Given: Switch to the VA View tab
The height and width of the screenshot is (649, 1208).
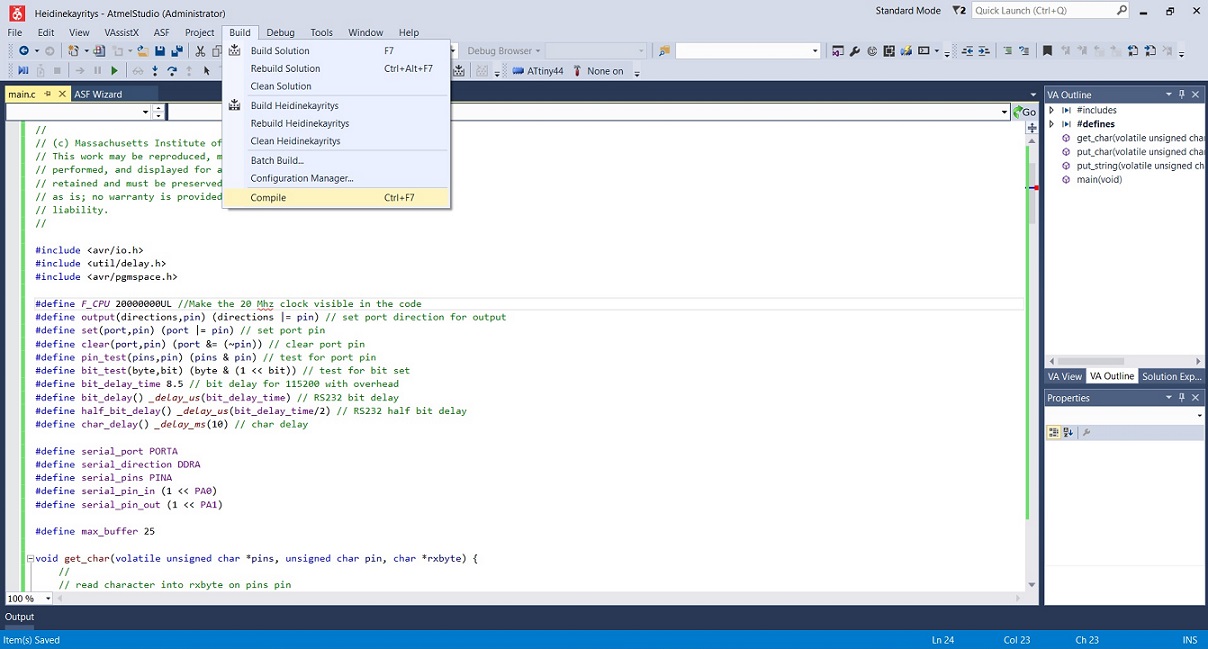Looking at the screenshot, I should coord(1064,376).
